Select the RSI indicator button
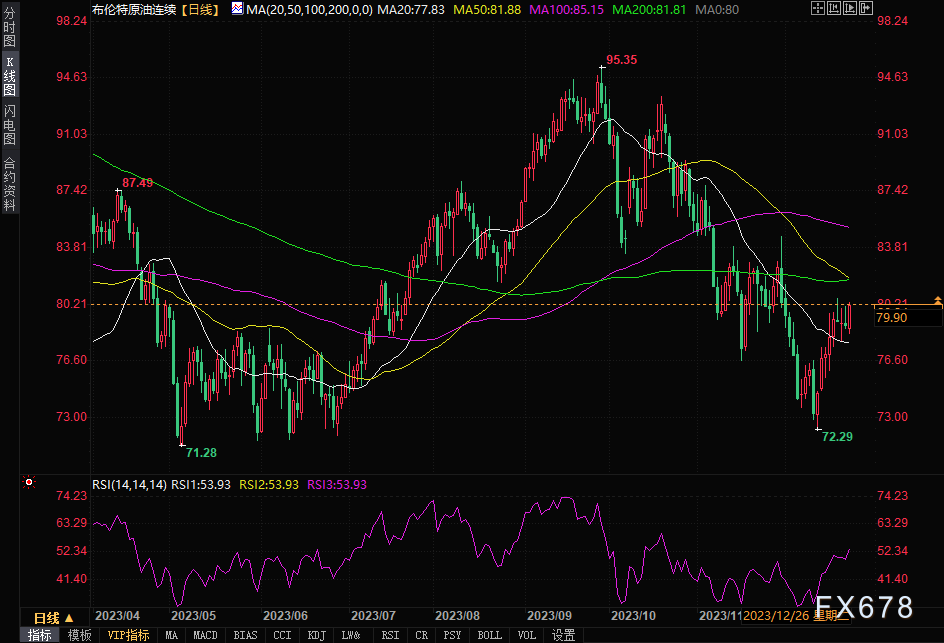 390,635
